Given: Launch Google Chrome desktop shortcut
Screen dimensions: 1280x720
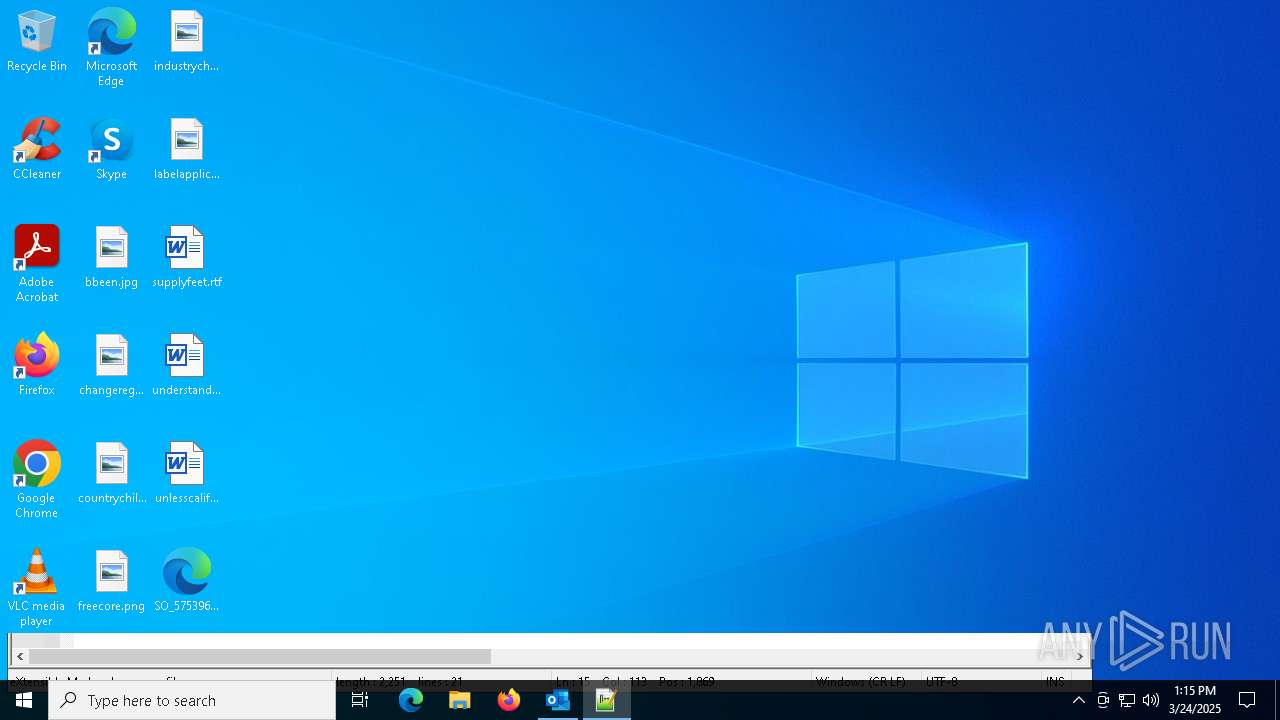Looking at the screenshot, I should (x=37, y=480).
